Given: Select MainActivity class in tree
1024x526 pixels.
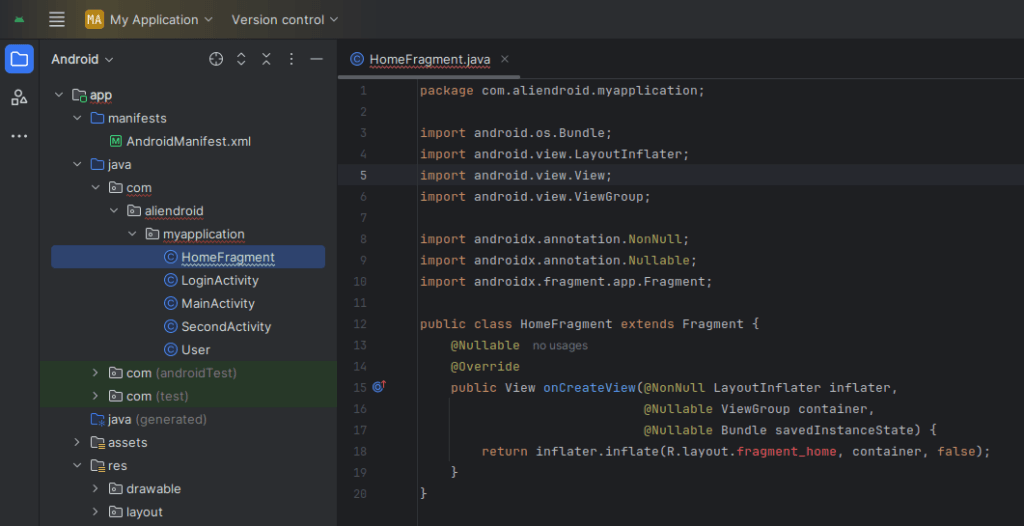Looking at the screenshot, I should coord(209,303).
